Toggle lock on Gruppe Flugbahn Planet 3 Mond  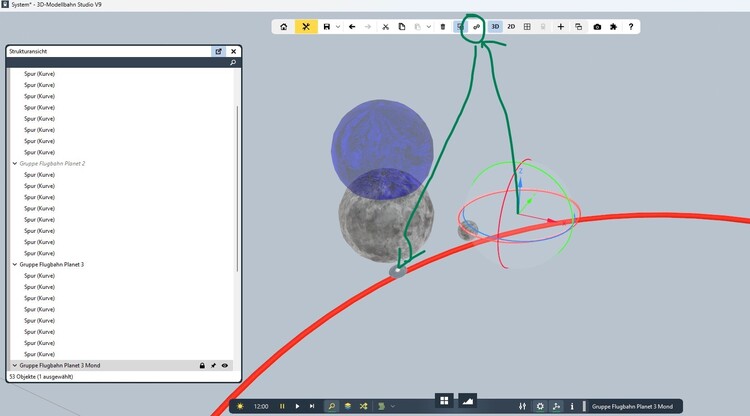point(202,366)
